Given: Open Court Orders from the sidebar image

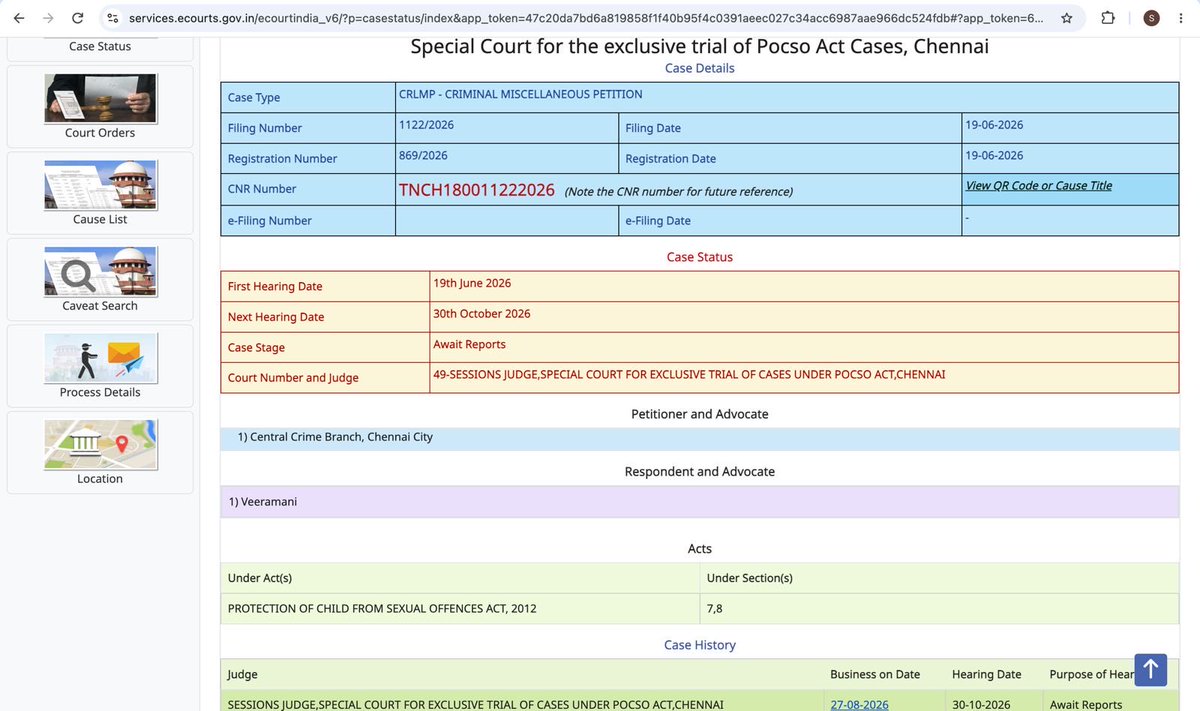Looking at the screenshot, I should 100,97.
